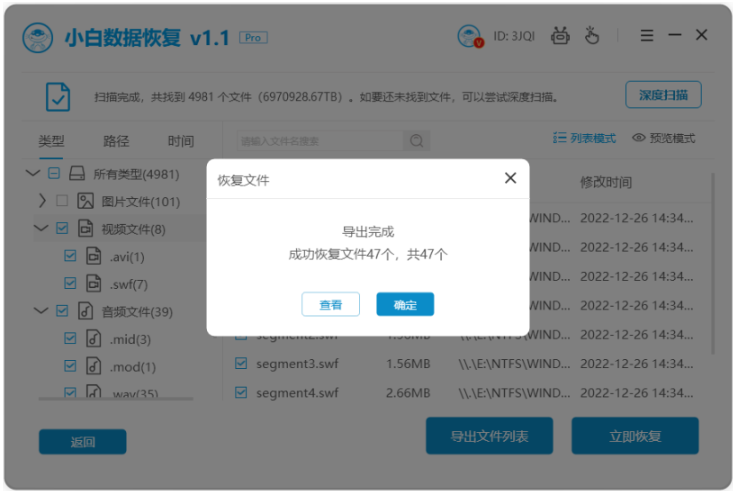The image size is (733, 494).
Task: Click the 视频文件 video type icon
Action: 86,229
